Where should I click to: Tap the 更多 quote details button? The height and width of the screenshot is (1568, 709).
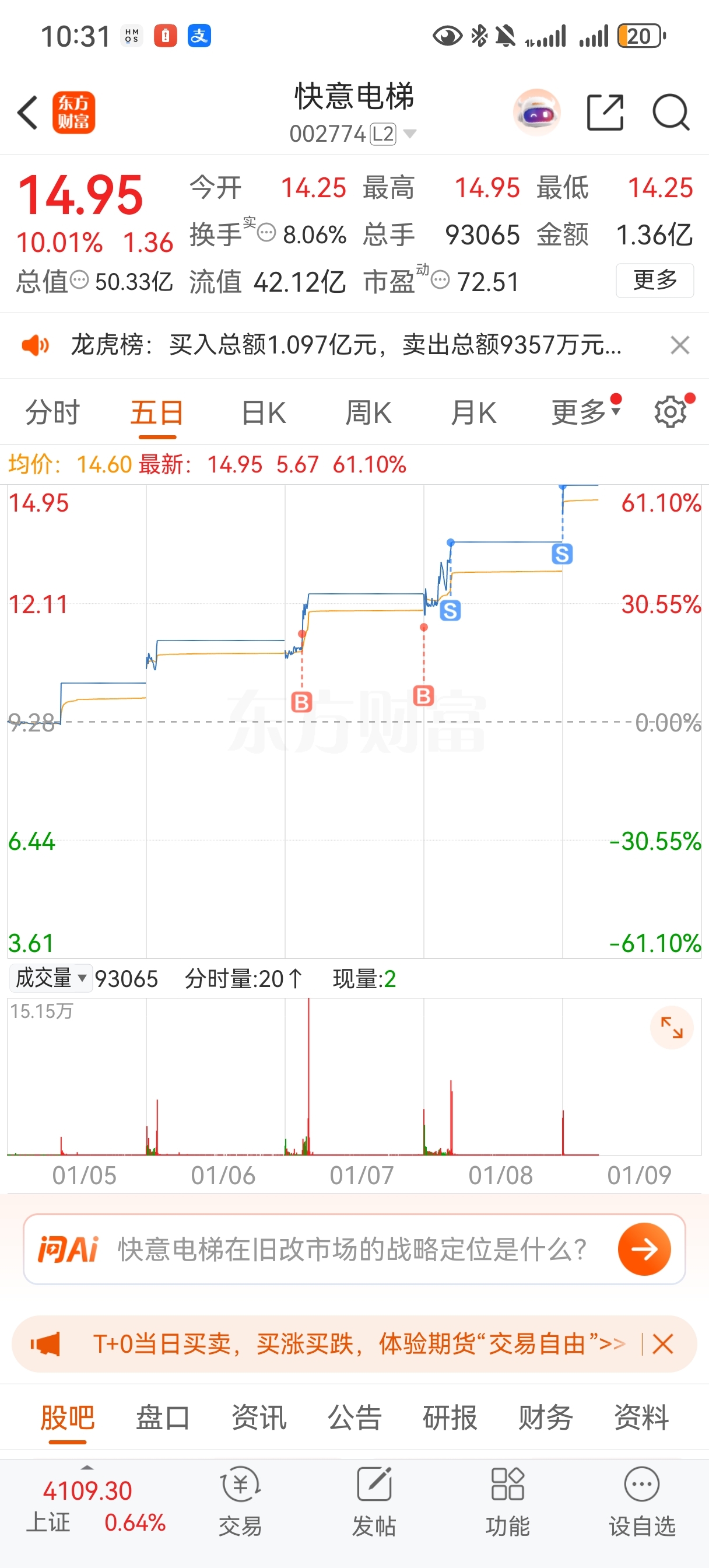pos(654,281)
